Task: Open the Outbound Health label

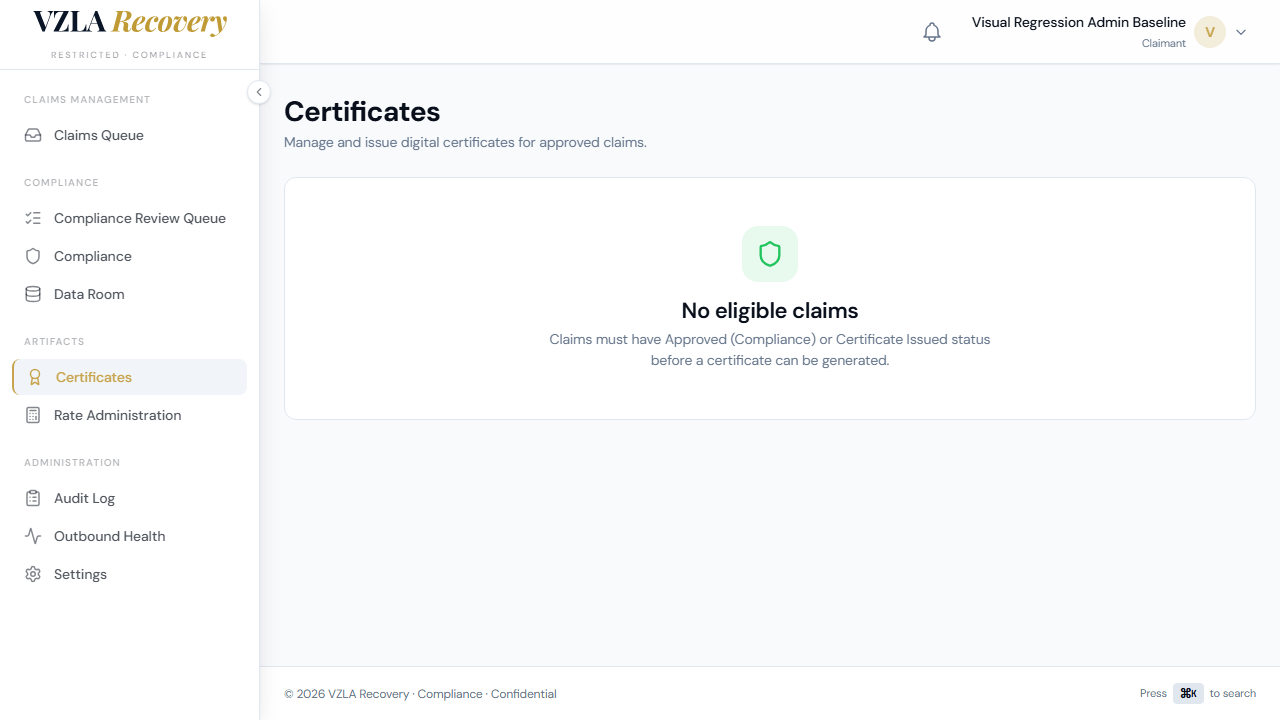Action: pos(110,536)
